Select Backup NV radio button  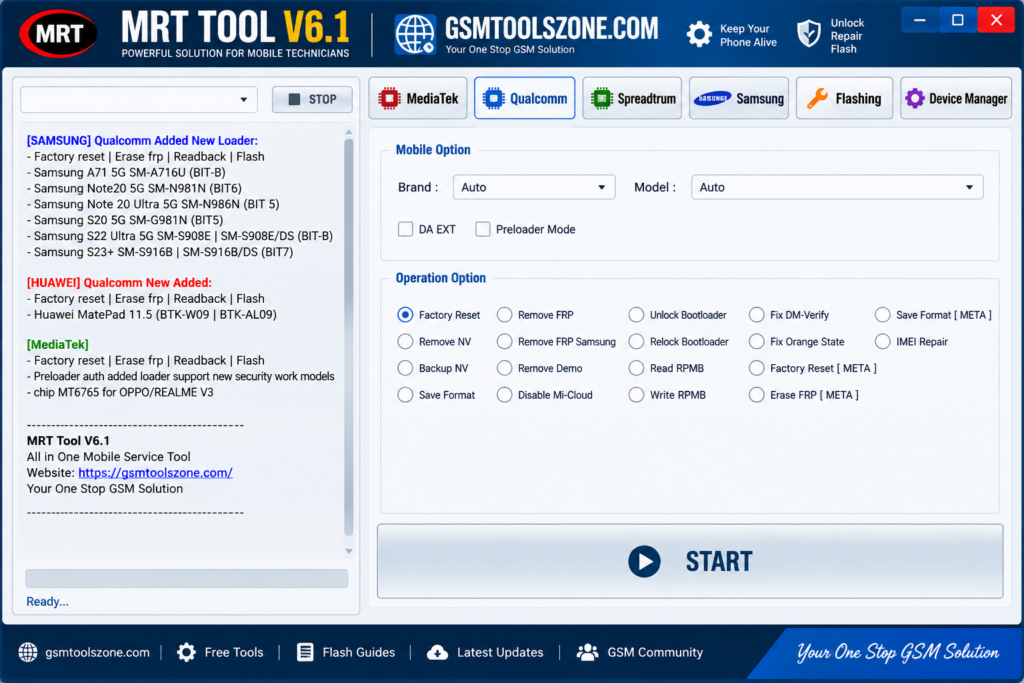click(x=406, y=368)
